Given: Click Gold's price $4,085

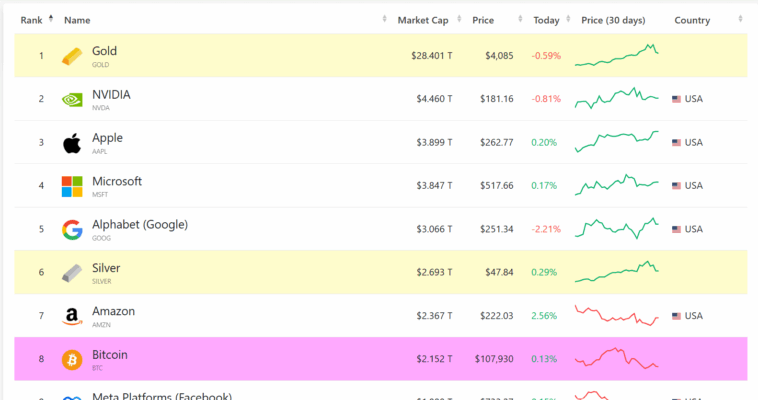Looking at the screenshot, I should tap(499, 56).
